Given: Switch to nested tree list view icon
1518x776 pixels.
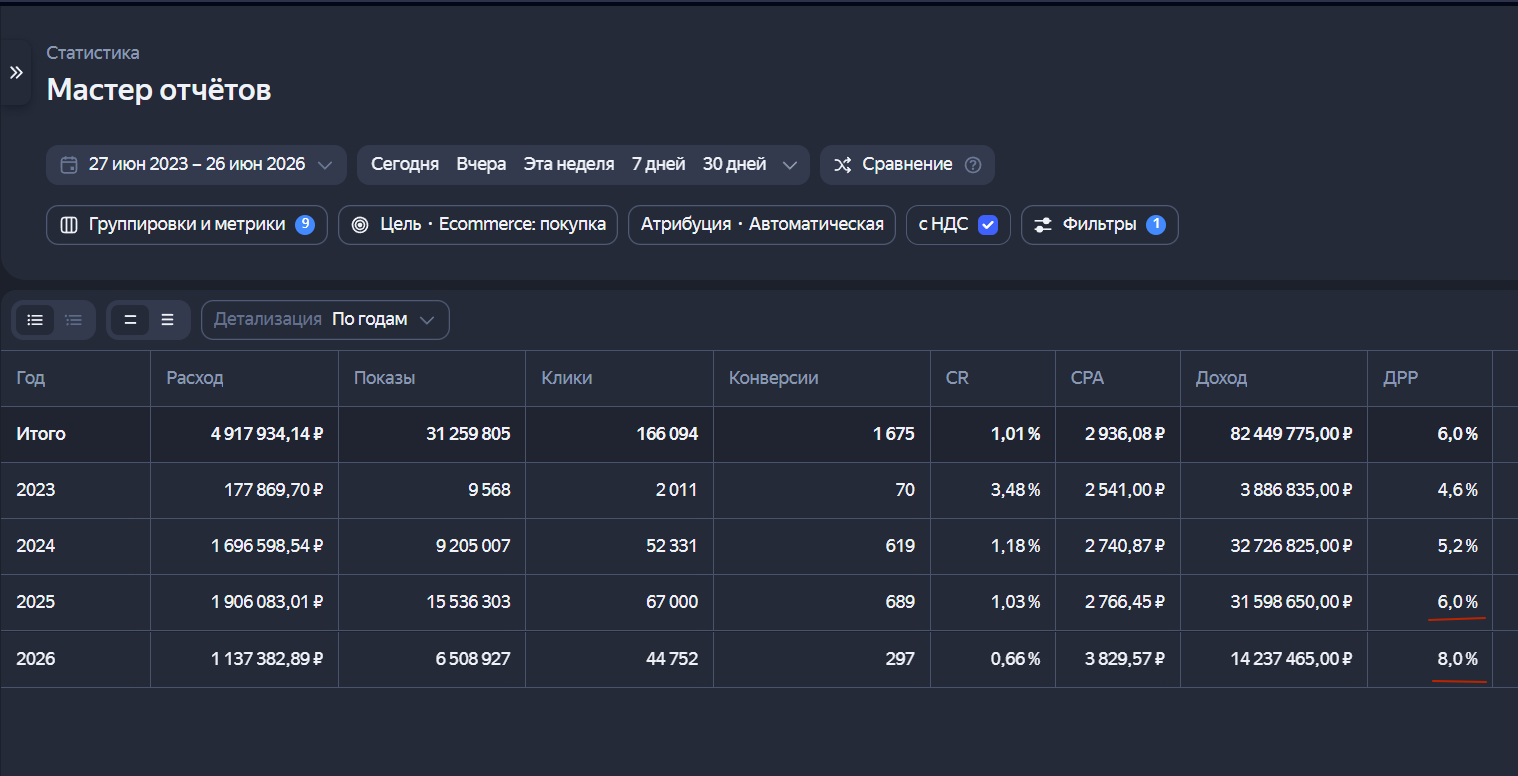Looking at the screenshot, I should (x=74, y=320).
